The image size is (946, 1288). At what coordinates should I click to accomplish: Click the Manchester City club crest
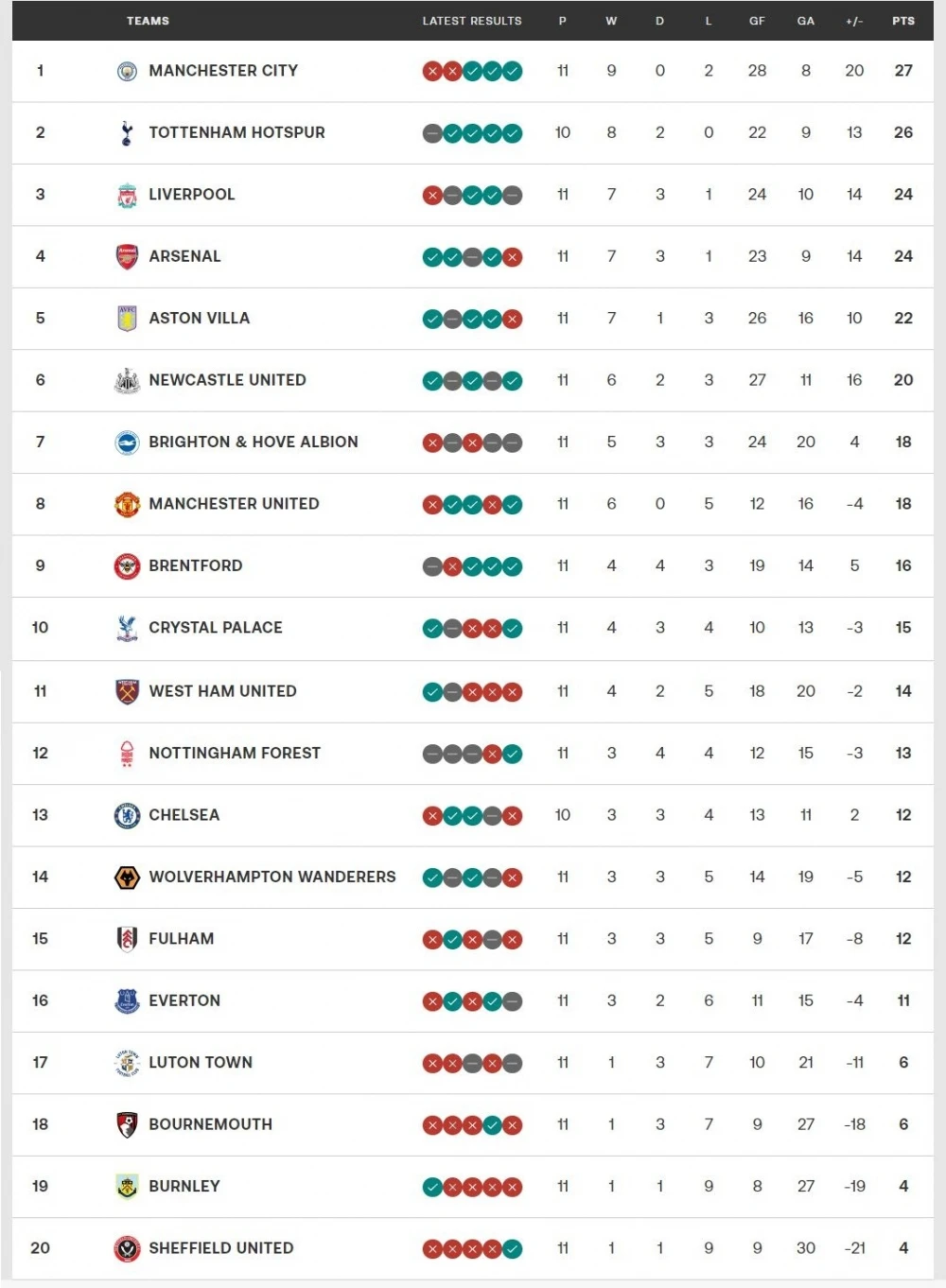pos(127,71)
